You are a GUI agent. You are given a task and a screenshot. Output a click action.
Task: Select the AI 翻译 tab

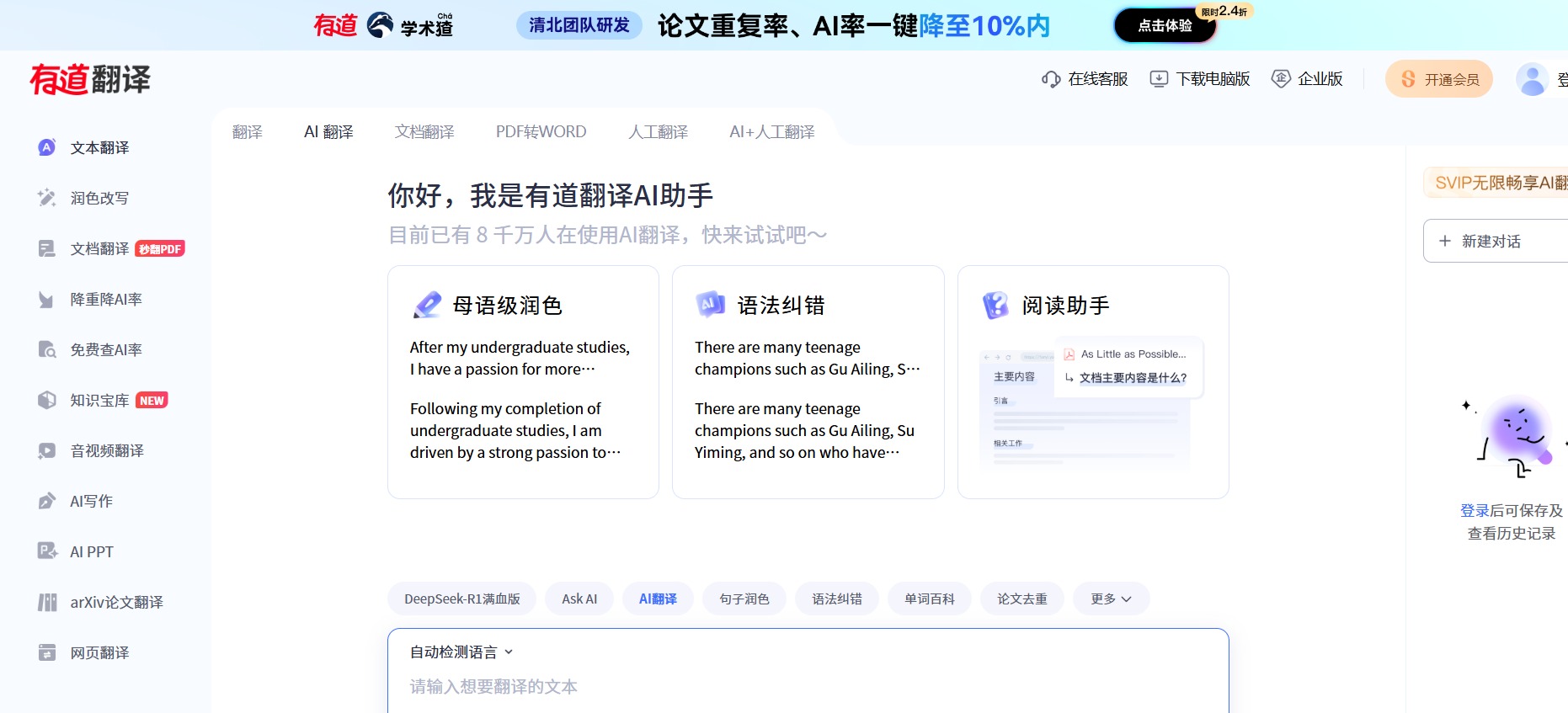[x=328, y=132]
